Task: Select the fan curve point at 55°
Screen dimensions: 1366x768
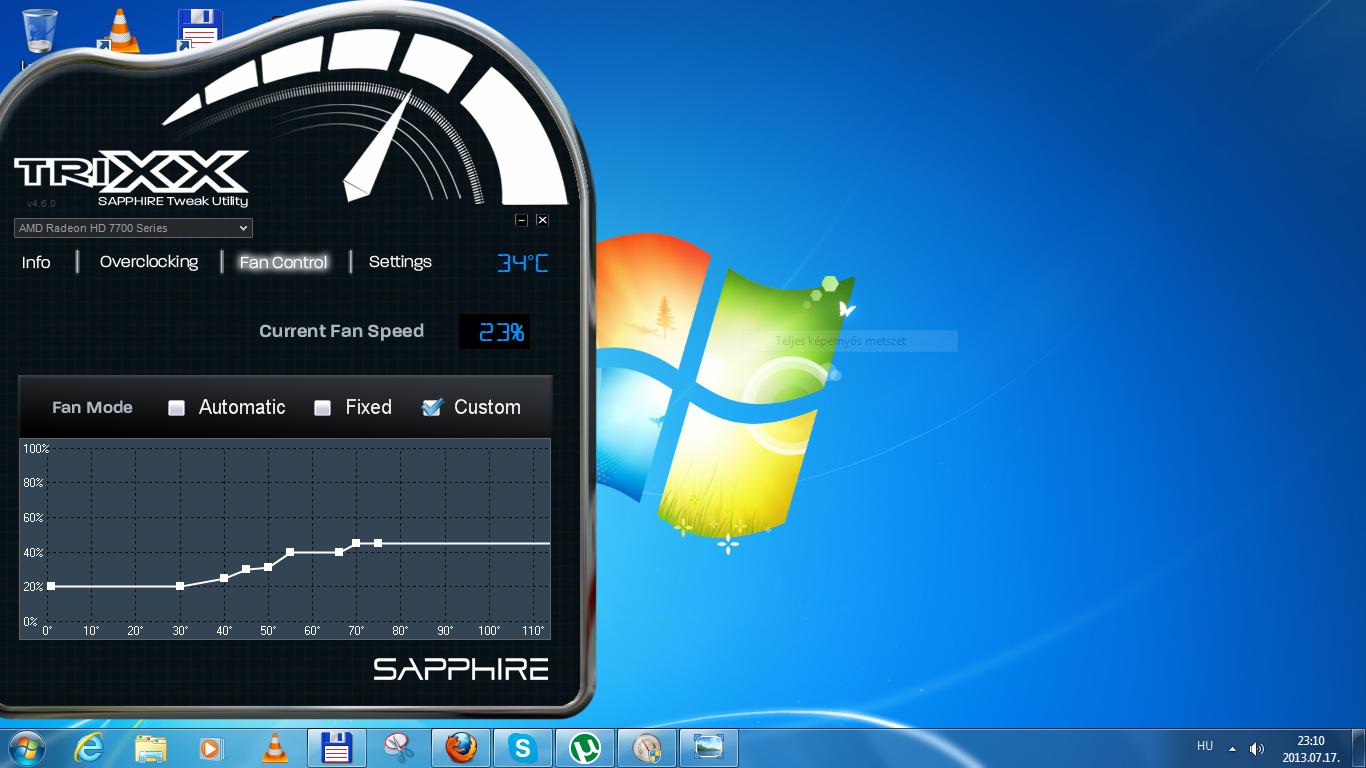Action: [x=290, y=552]
